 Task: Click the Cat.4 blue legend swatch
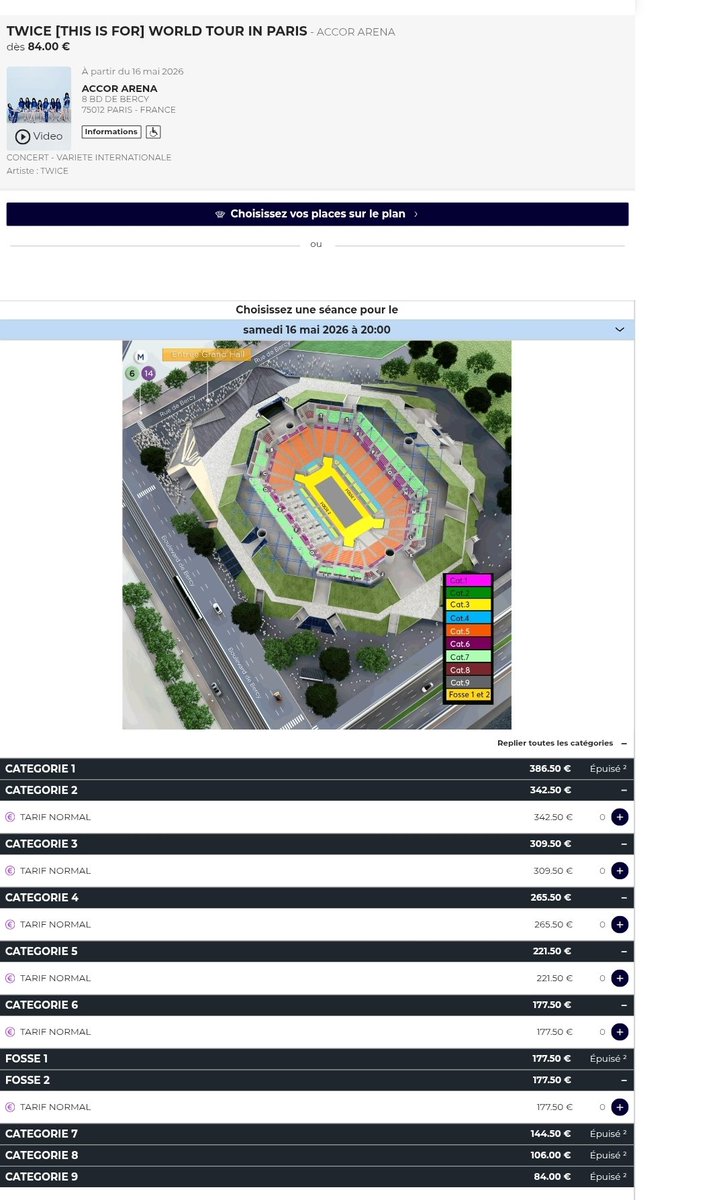coord(469,618)
